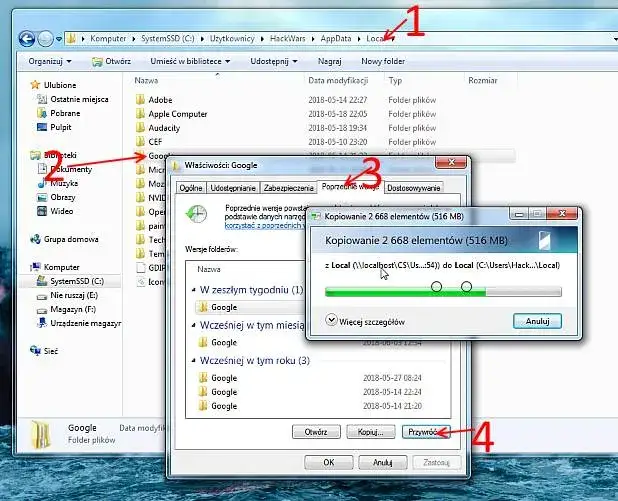Viewport: 618px width, 501px height.
Task: Click the Back navigation arrow in Explorer
Action: (x=29, y=39)
